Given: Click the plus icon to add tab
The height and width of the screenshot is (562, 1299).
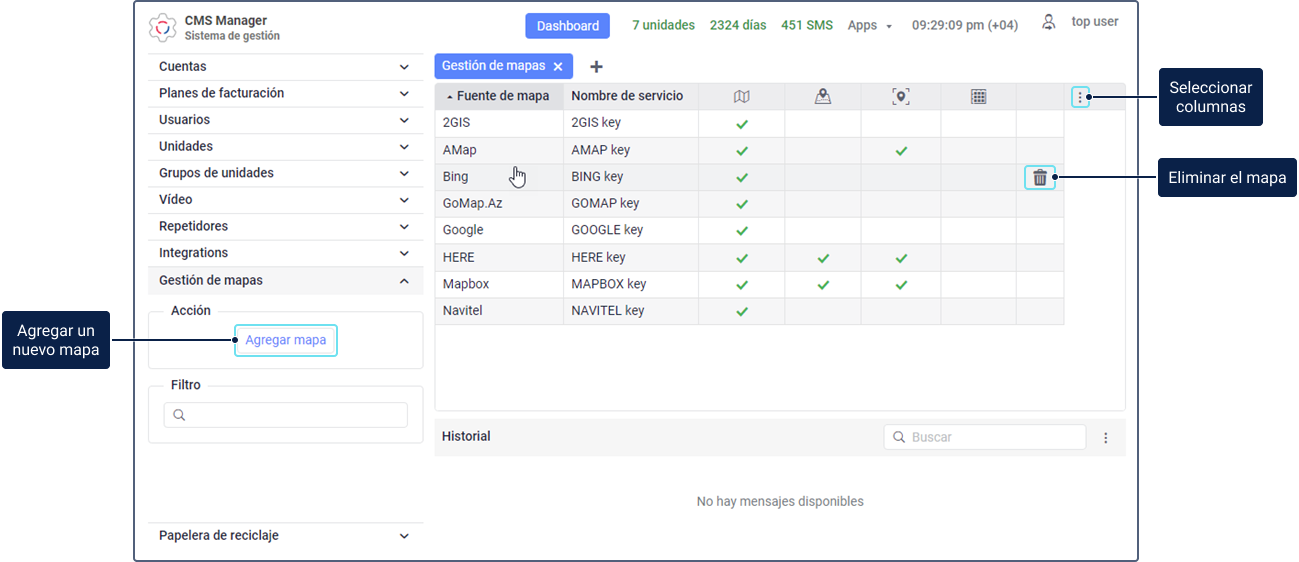Looking at the screenshot, I should point(597,67).
